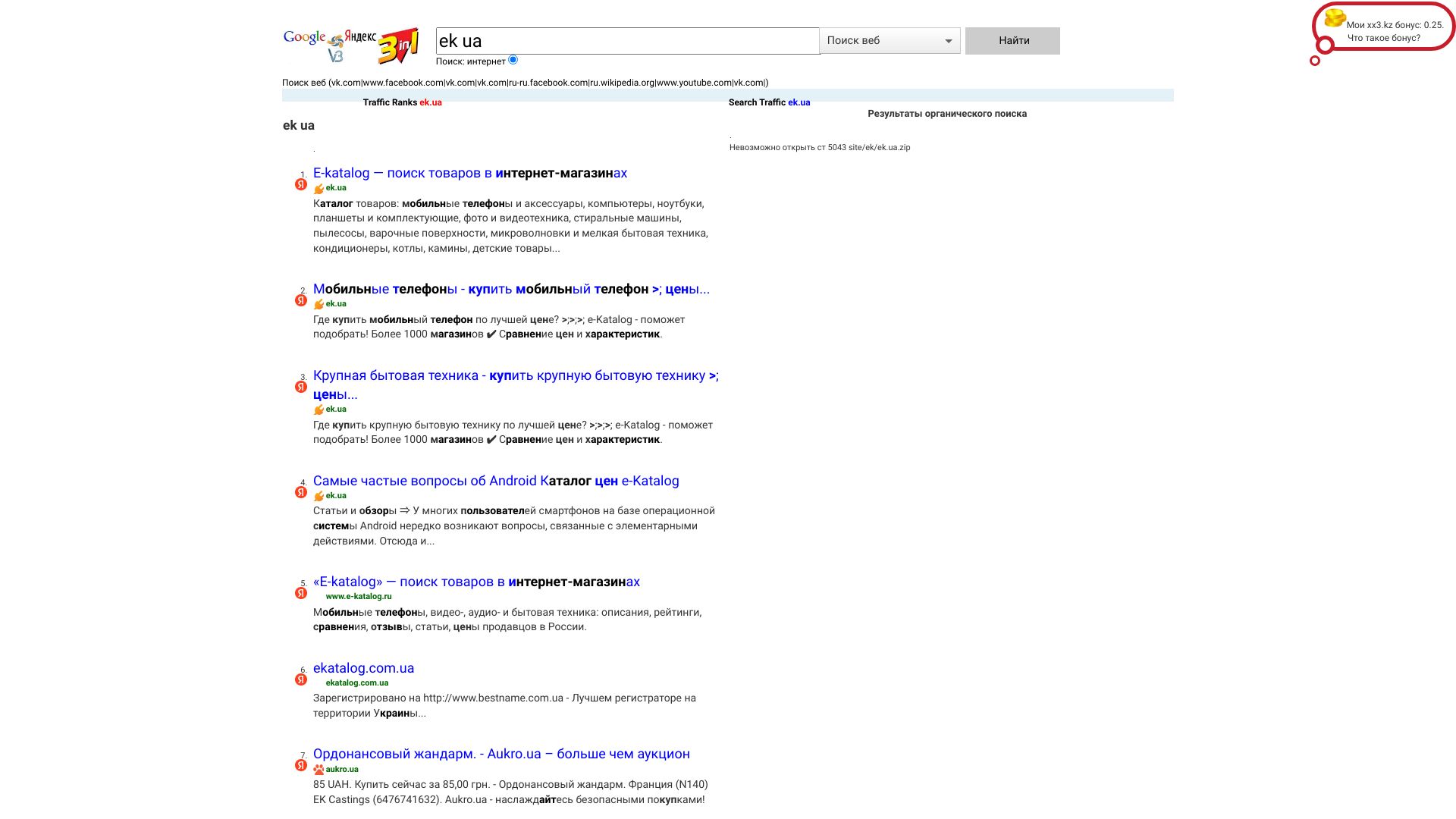Click the 'Traffic Ranks' label
The height and width of the screenshot is (819, 1456).
[390, 102]
